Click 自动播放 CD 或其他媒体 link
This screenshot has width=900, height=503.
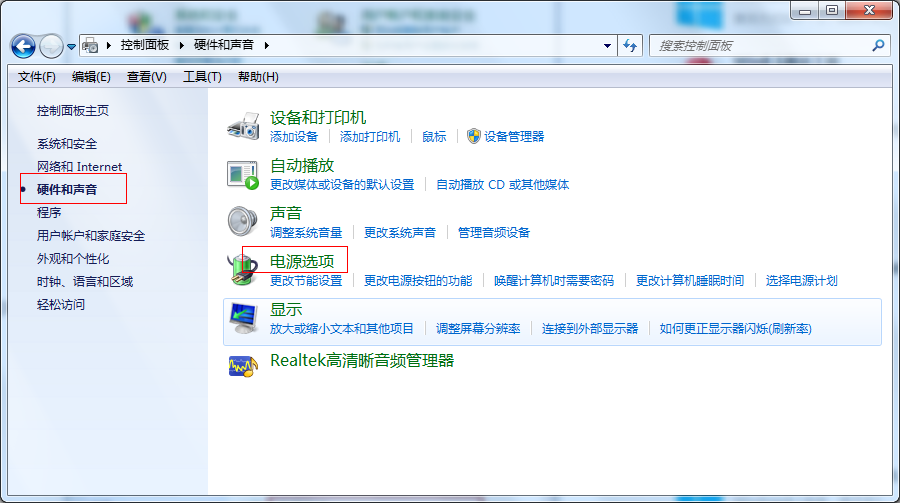[503, 184]
